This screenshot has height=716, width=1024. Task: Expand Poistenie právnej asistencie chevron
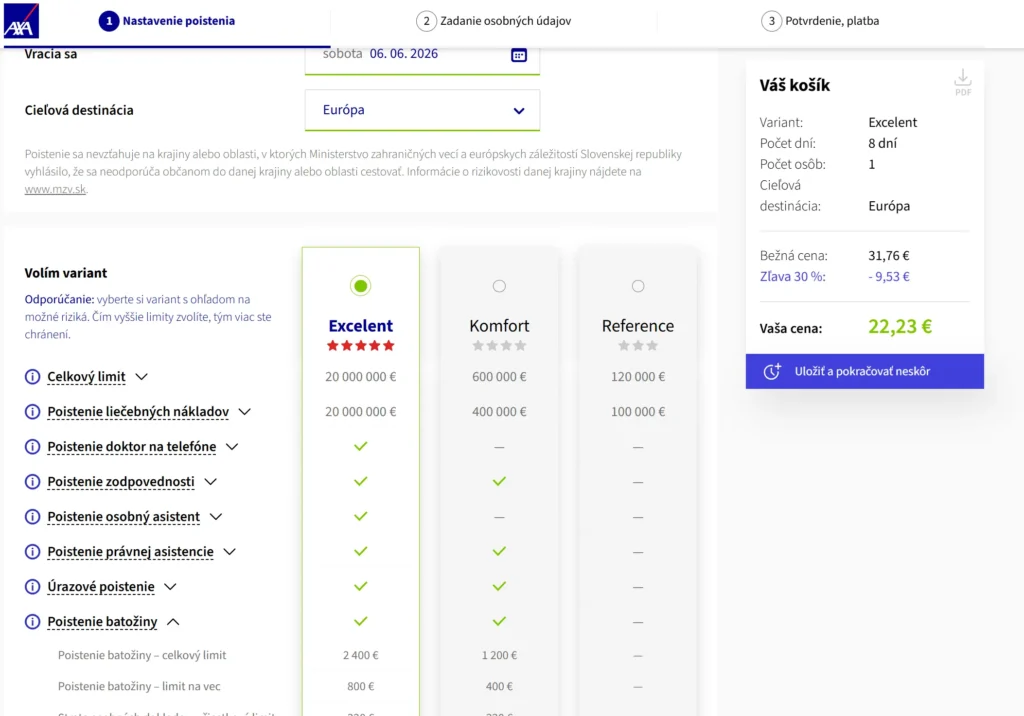coord(229,551)
